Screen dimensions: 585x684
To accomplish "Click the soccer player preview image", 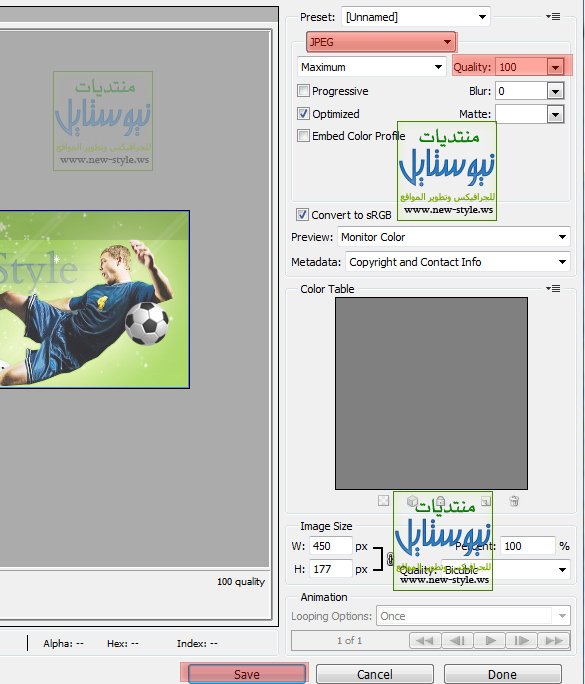I will coord(94,299).
